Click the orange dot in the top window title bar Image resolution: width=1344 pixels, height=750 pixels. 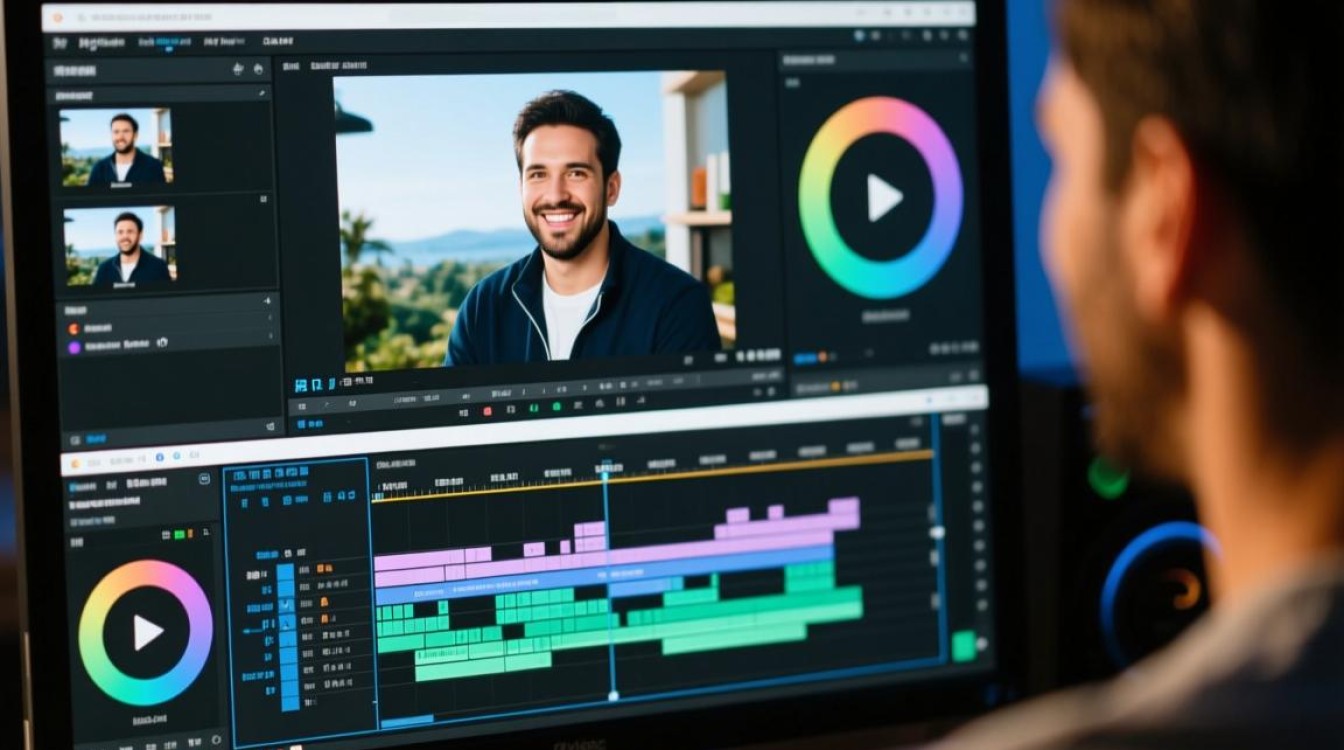click(57, 18)
